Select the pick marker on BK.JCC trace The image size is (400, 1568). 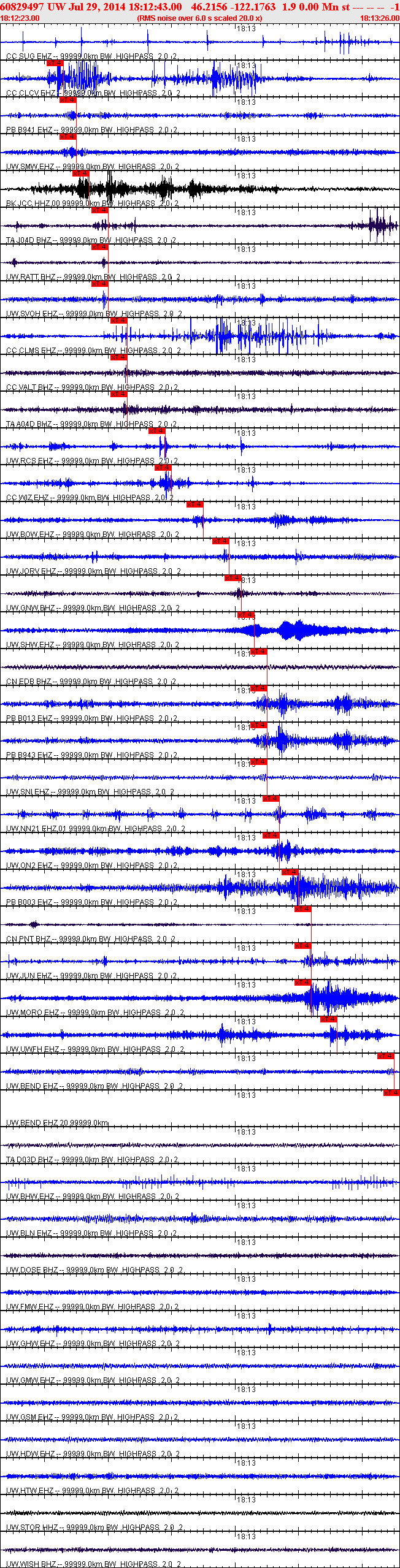point(81,173)
